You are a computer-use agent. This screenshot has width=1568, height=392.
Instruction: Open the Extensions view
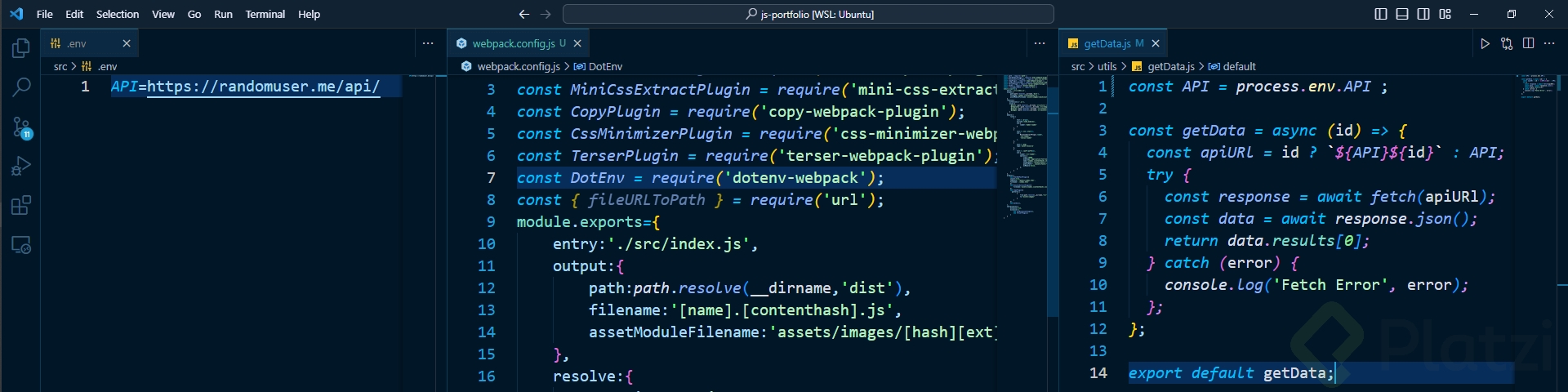click(21, 205)
